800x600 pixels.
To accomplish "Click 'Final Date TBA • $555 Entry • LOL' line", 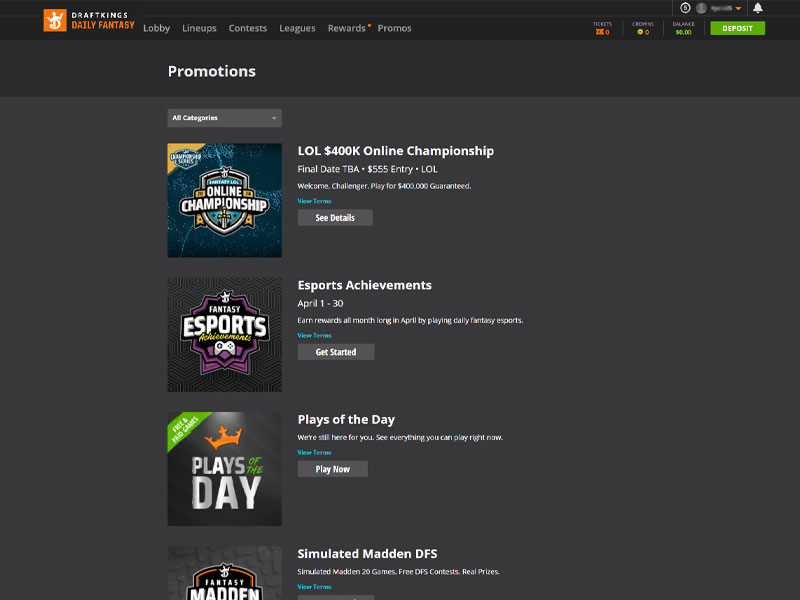I will tap(367, 169).
